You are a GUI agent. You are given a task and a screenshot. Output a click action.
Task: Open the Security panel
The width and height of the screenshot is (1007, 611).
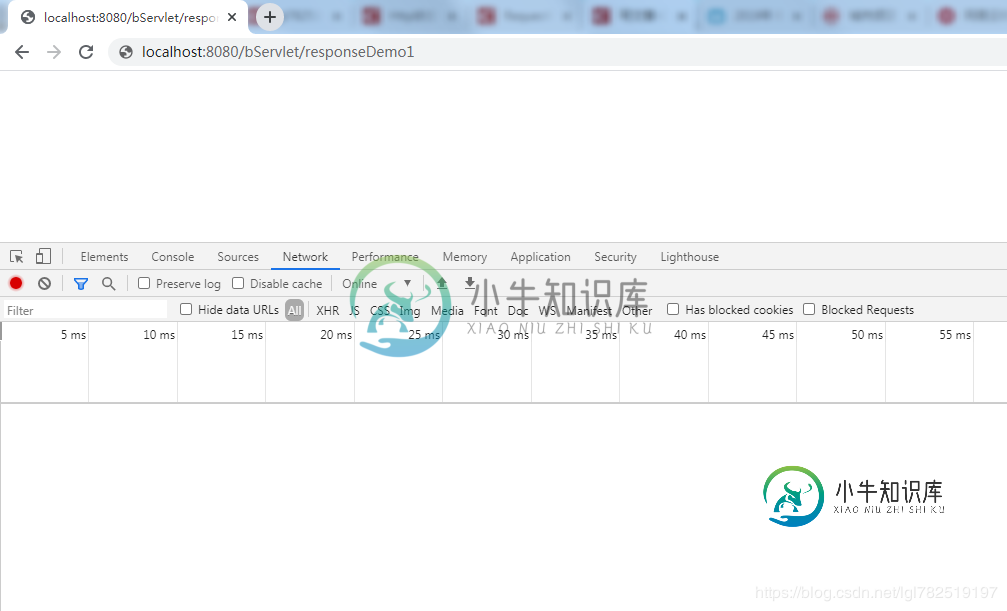click(x=615, y=257)
